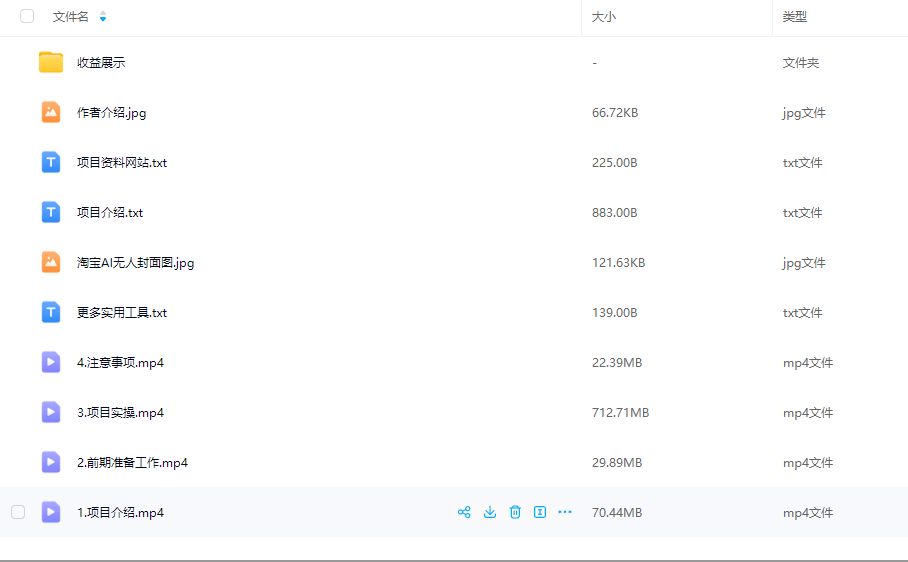Rename the 1.项目介绍.mp4 file
The width and height of the screenshot is (908, 562).
(x=540, y=512)
